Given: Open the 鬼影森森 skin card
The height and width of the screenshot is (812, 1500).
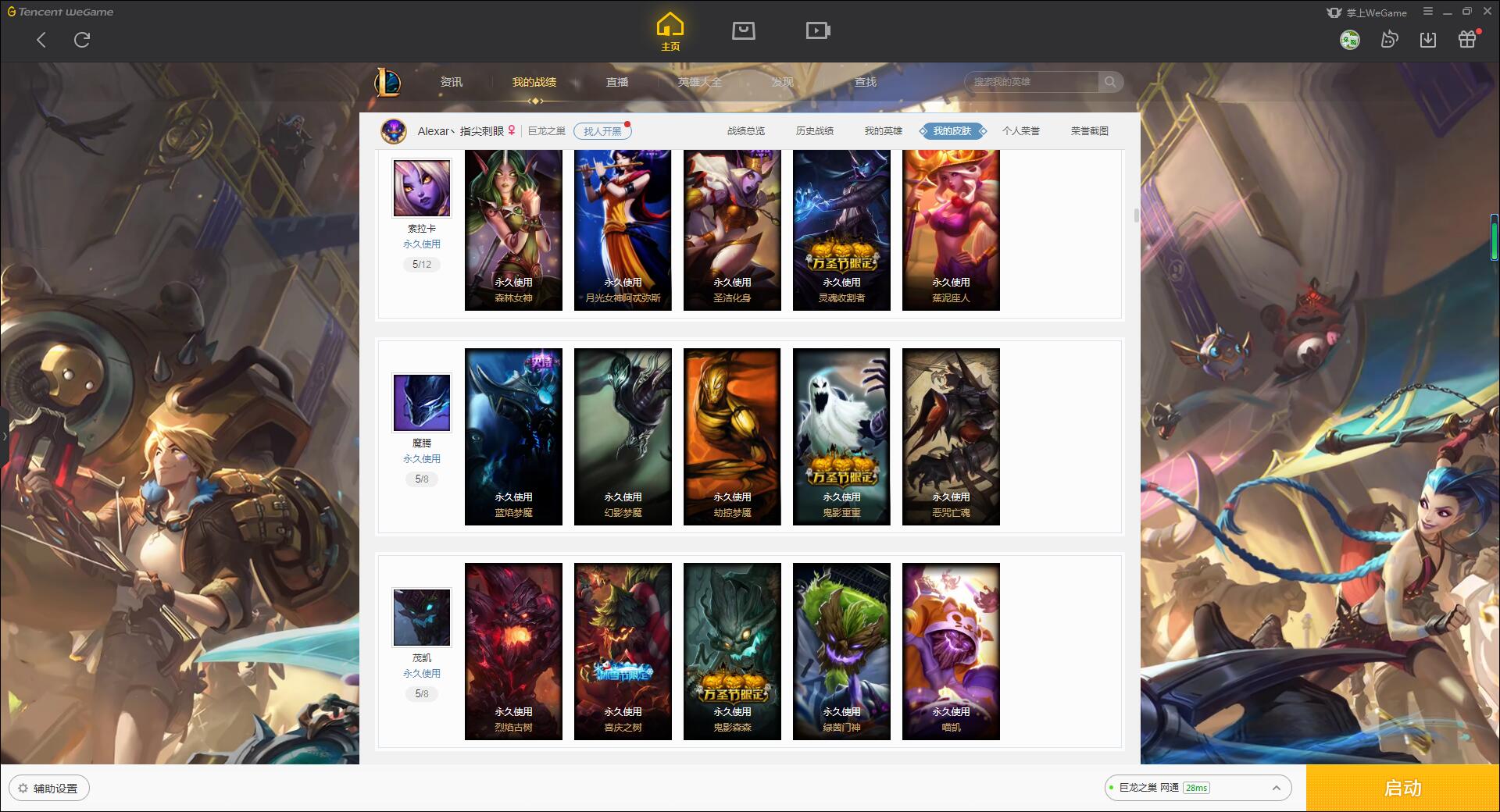Looking at the screenshot, I should click(732, 651).
